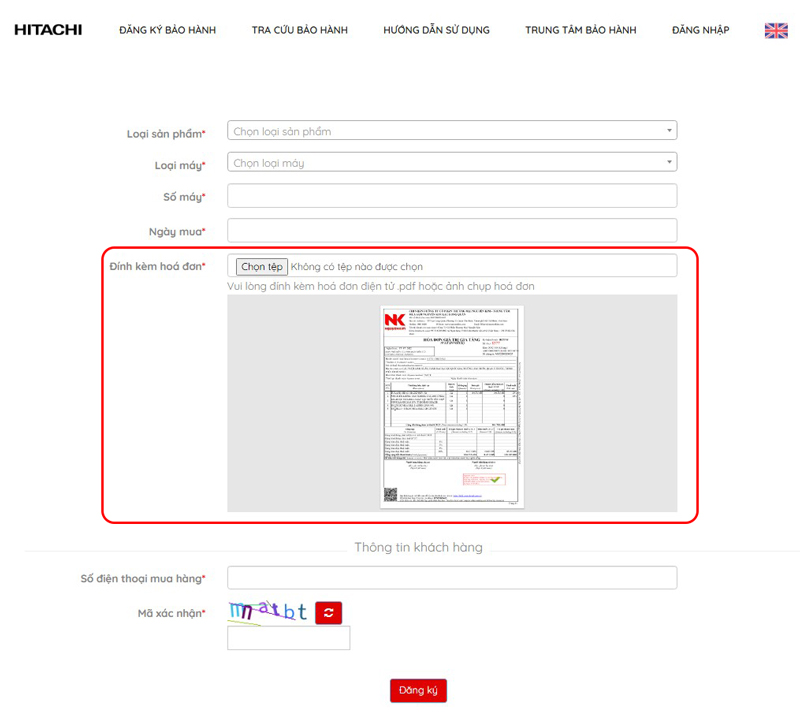
Task: Focus the Số máy input field
Action: 452,196
